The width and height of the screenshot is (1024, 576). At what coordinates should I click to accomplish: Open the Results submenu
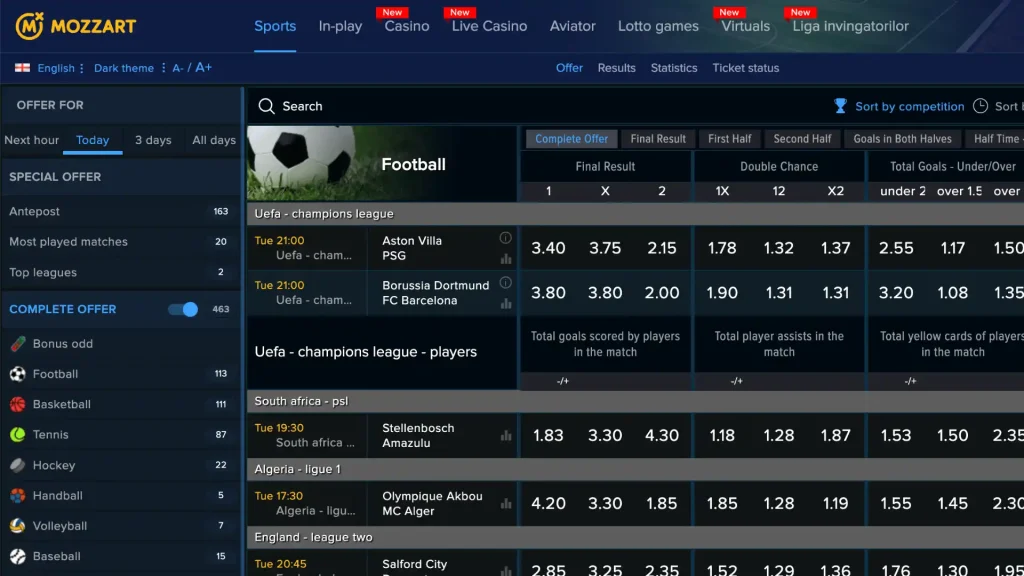coord(616,68)
